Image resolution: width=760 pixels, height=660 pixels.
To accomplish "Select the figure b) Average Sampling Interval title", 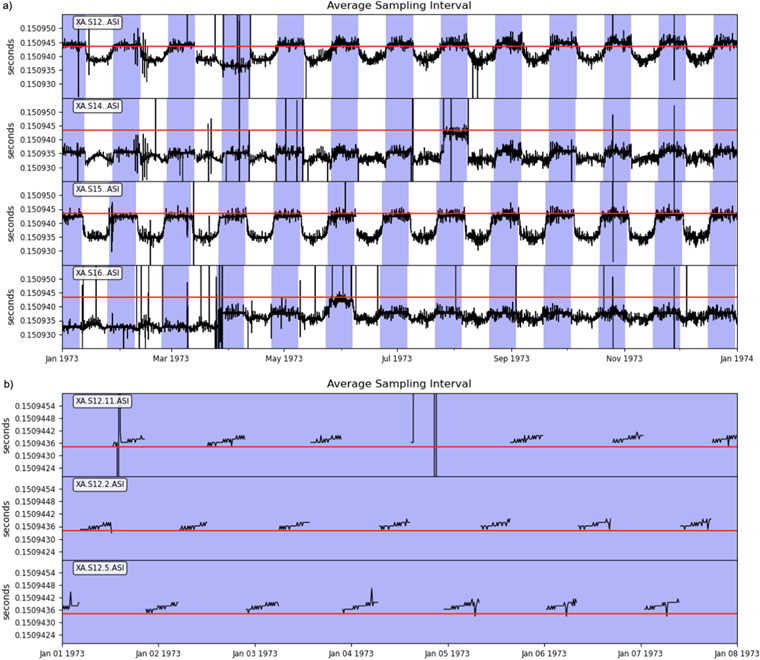I will pos(399,384).
